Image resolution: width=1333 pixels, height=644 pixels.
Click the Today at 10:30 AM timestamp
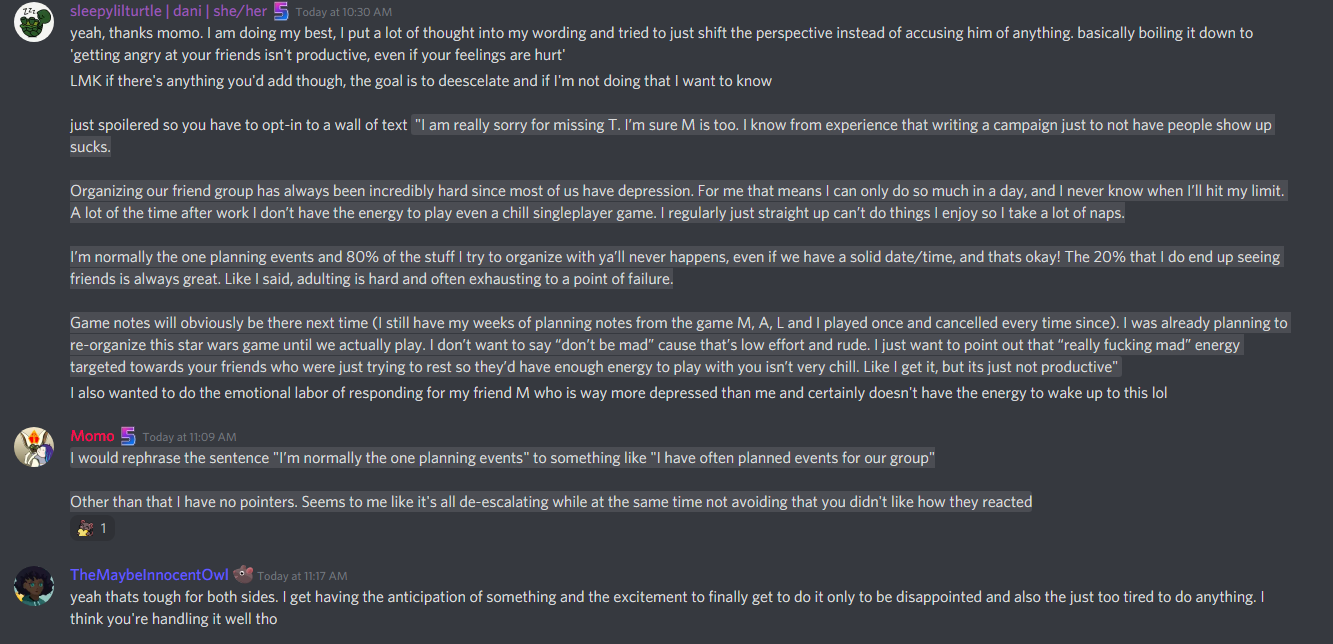click(344, 12)
